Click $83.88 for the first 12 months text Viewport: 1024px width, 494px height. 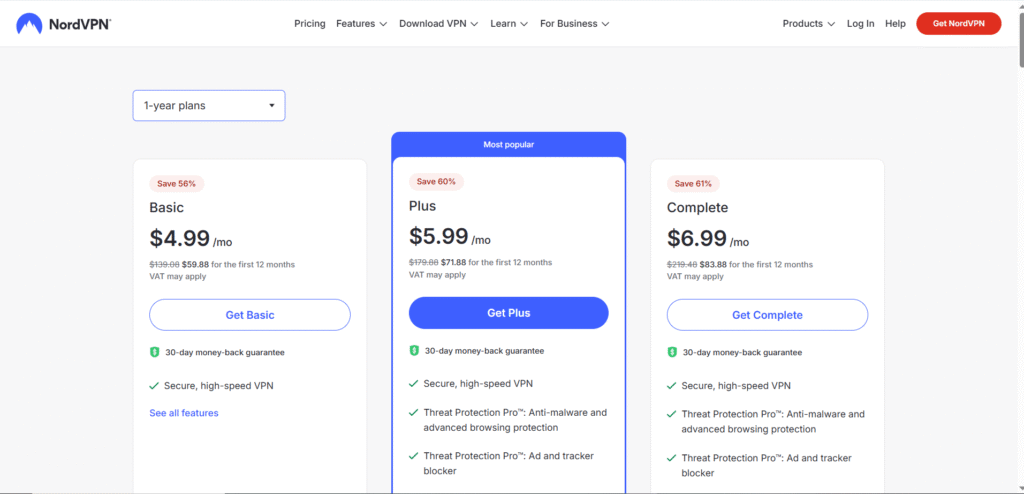click(x=756, y=265)
